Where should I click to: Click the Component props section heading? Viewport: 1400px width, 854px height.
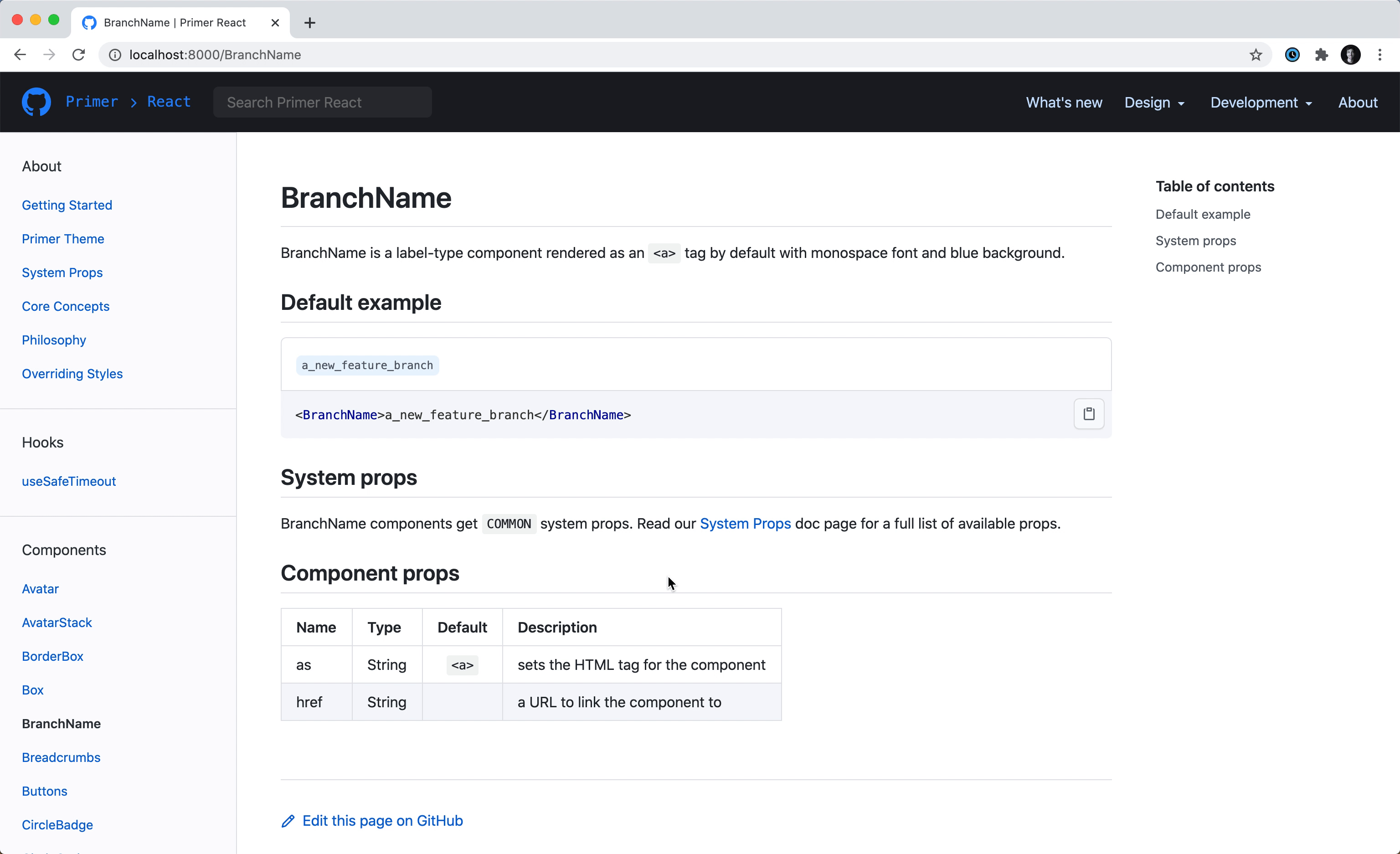pos(370,573)
